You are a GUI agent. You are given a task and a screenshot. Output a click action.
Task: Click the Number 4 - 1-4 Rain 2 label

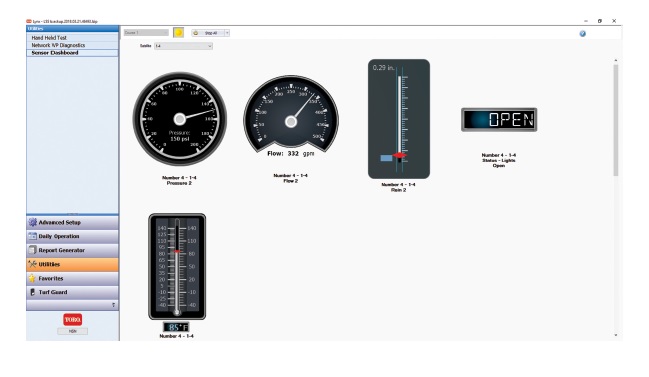tap(399, 187)
